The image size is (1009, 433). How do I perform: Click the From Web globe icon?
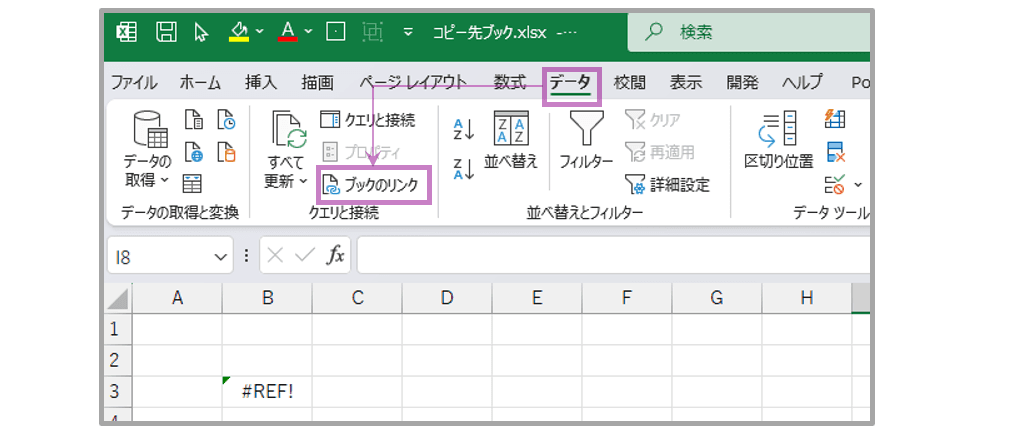194,152
